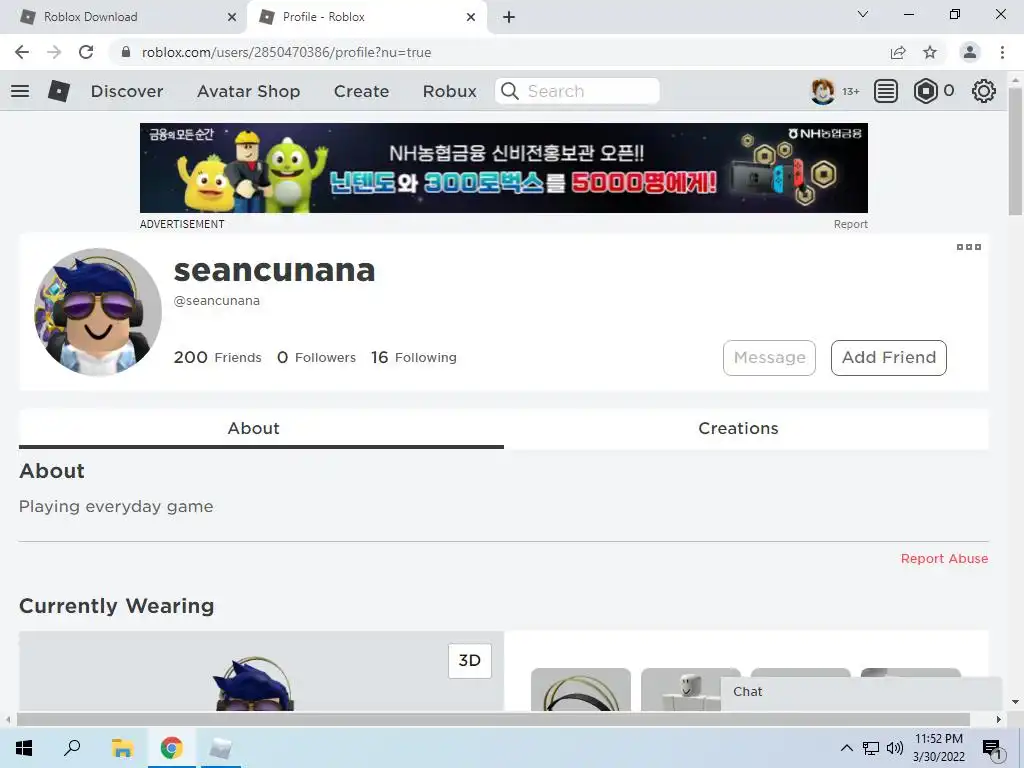The width and height of the screenshot is (1024, 768).
Task: Close the Roblox Download tab
Action: point(232,17)
